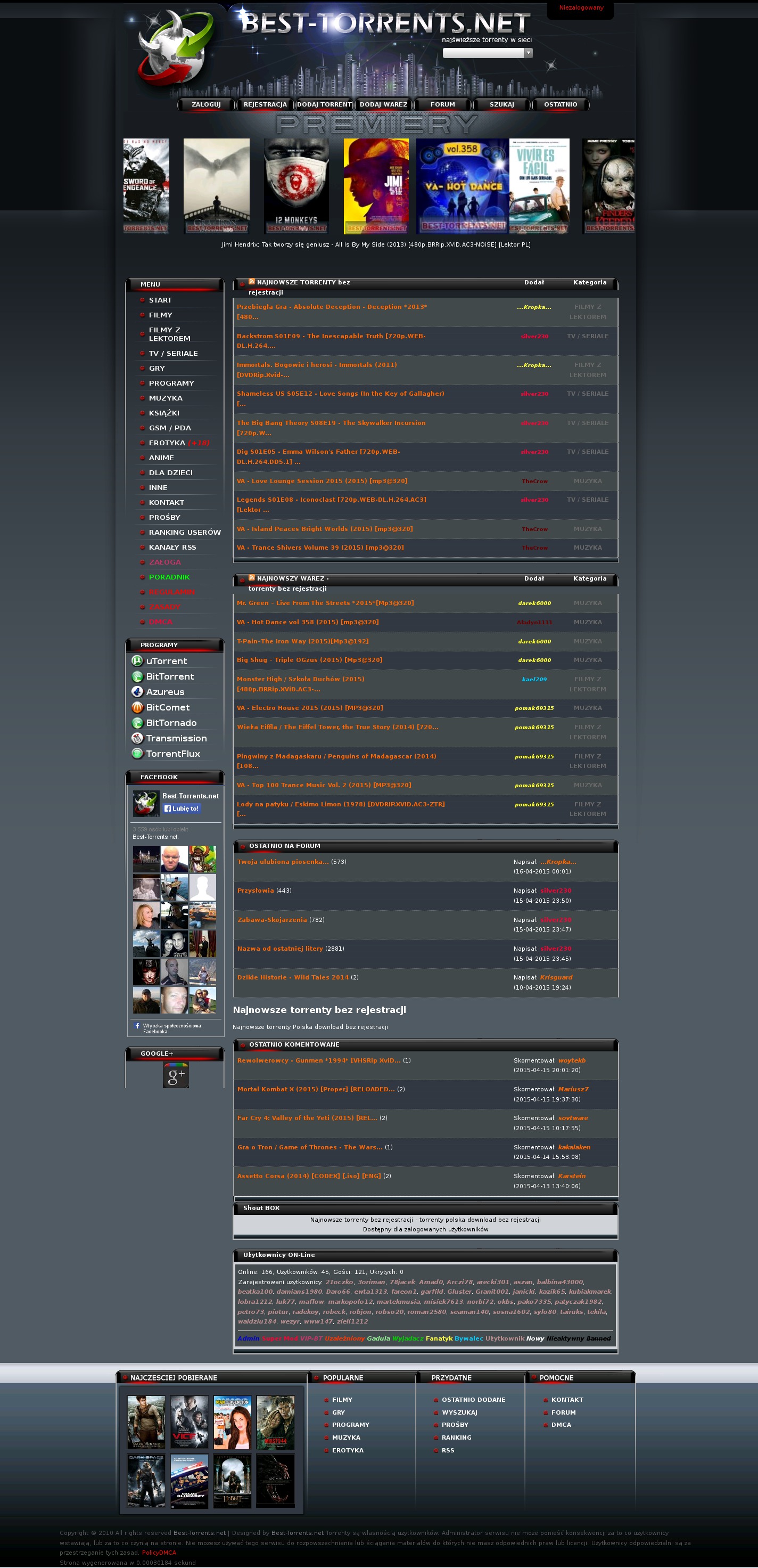Click 'KONTAKT' in the POMOCNE footer column
The height and width of the screenshot is (1568, 758).
point(567,1399)
